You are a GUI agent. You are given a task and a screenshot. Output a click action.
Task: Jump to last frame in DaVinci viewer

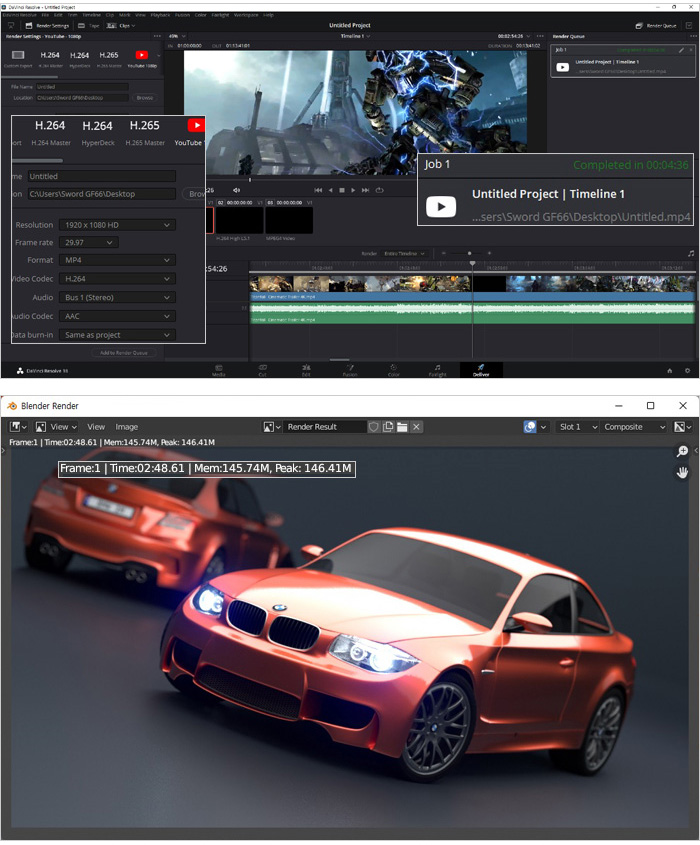point(365,190)
